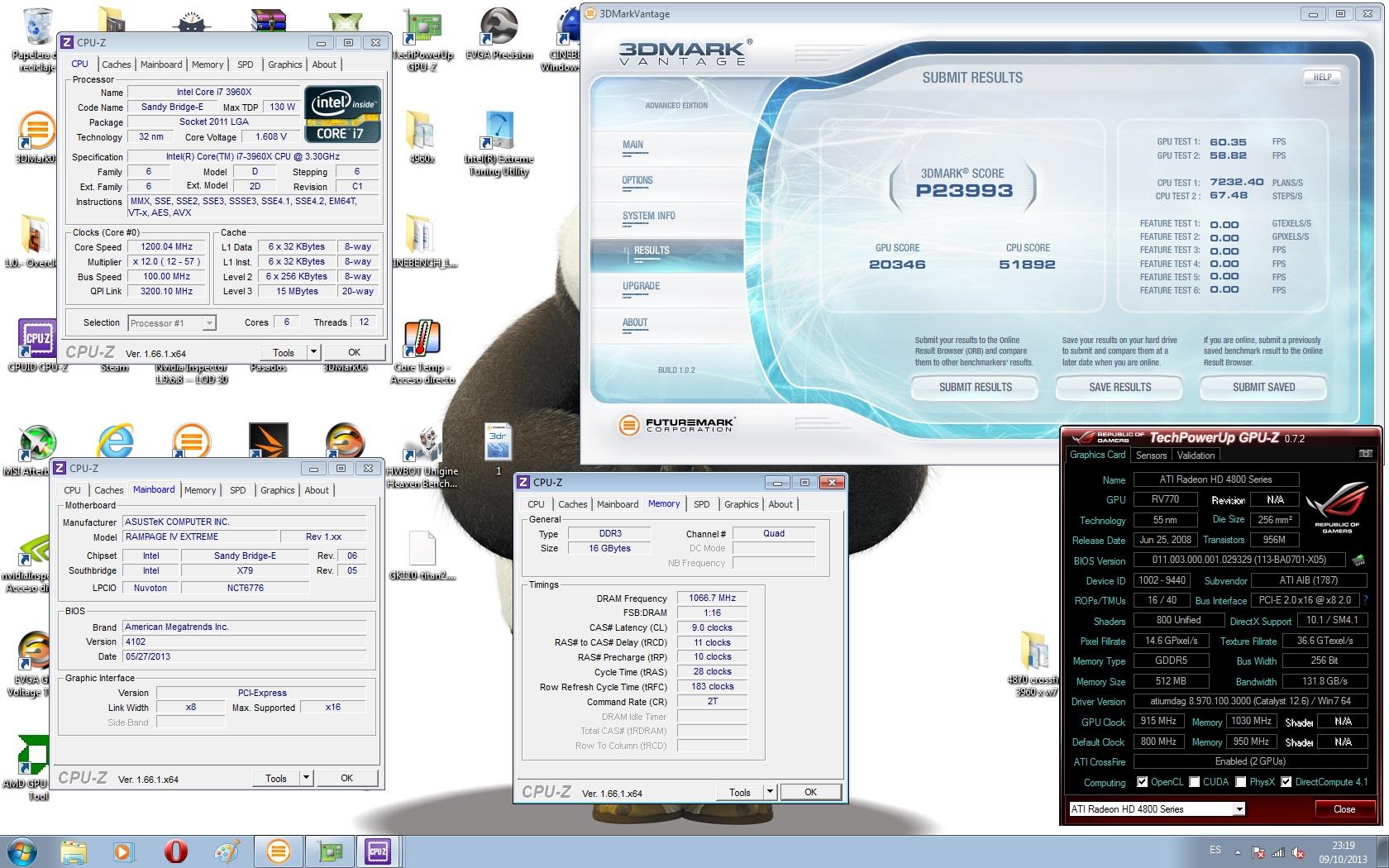The width and height of the screenshot is (1389, 868).
Task: Open the Internet Explorer desktop icon
Action: click(x=115, y=441)
